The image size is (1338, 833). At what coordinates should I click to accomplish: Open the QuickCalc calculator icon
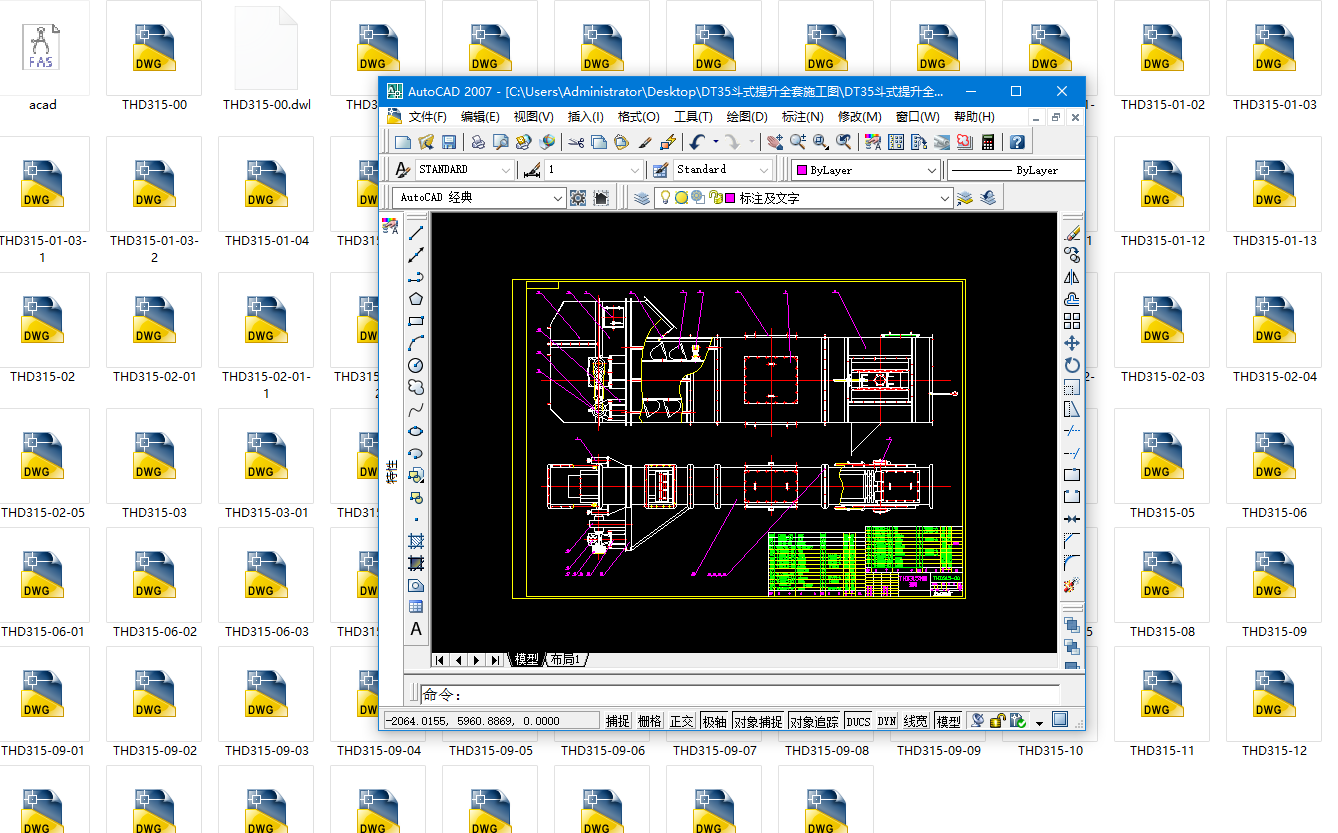pos(988,142)
